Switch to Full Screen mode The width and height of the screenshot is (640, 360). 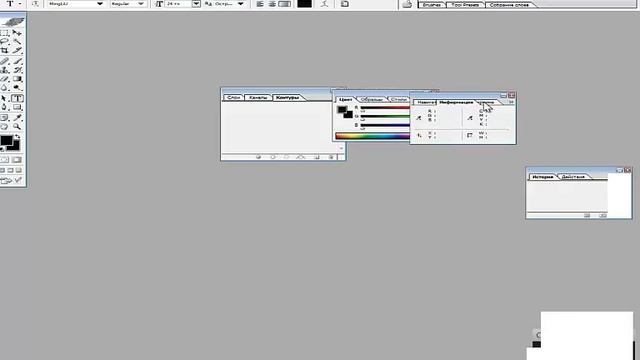point(18,170)
